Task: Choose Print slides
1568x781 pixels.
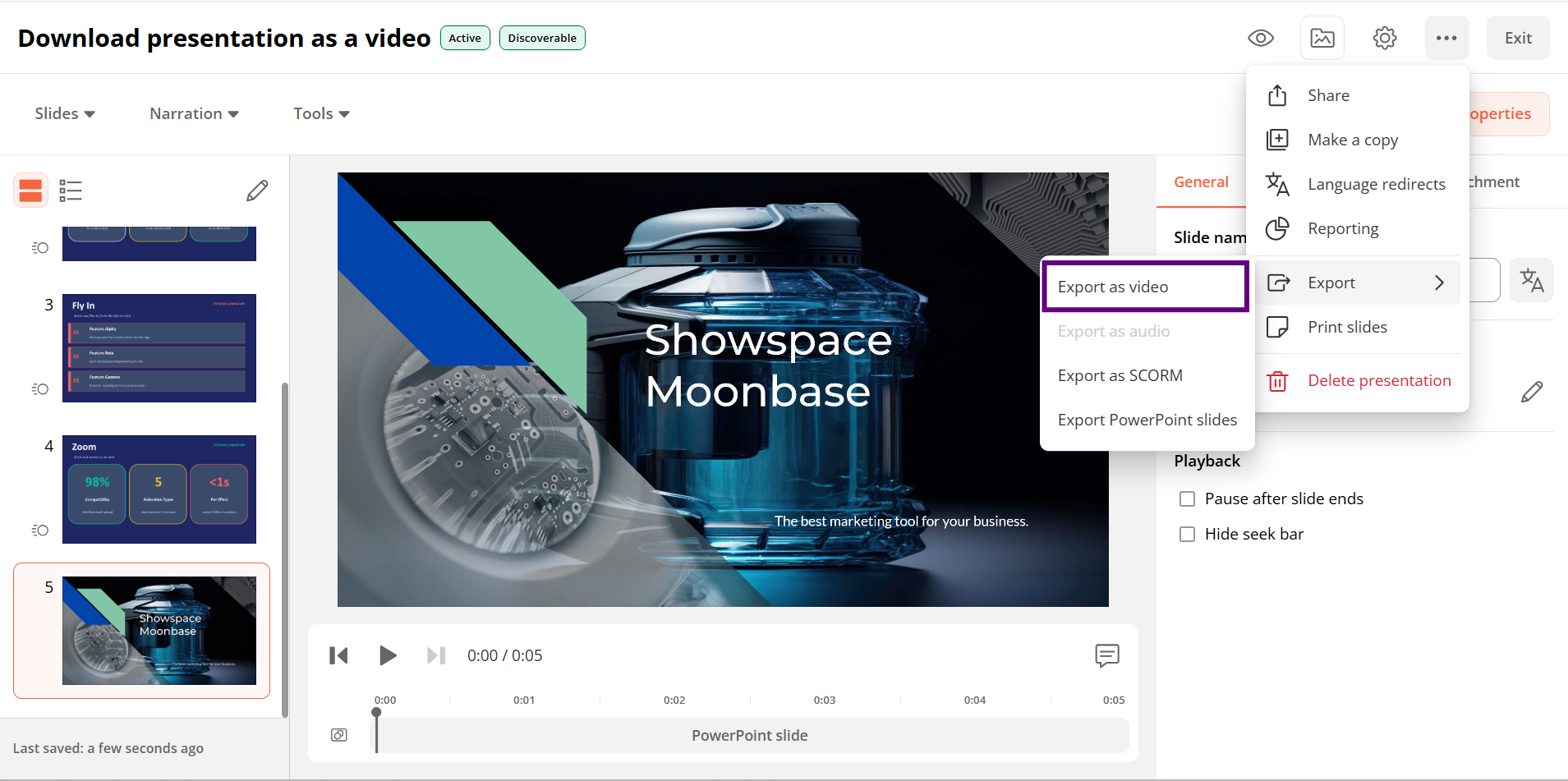Action: pos(1357,327)
